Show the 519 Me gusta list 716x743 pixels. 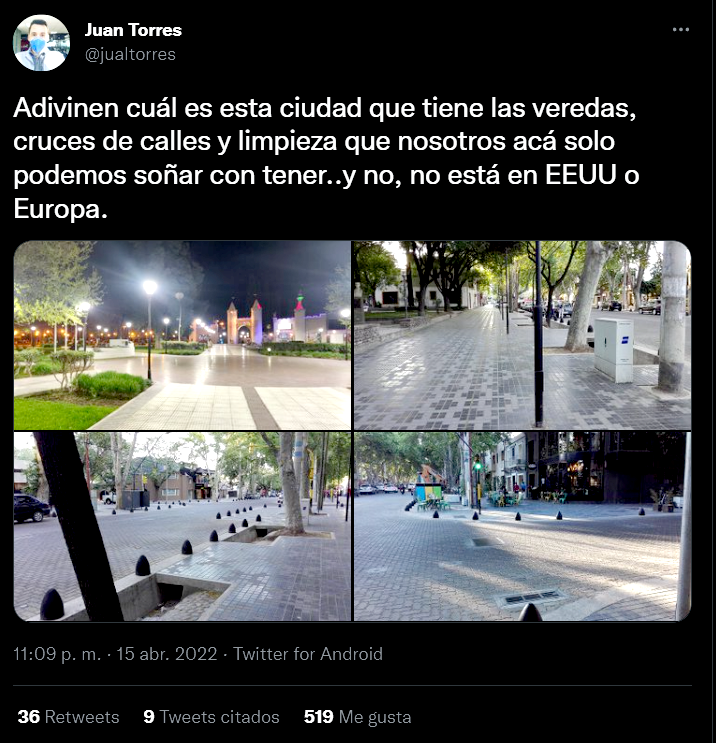coord(357,717)
